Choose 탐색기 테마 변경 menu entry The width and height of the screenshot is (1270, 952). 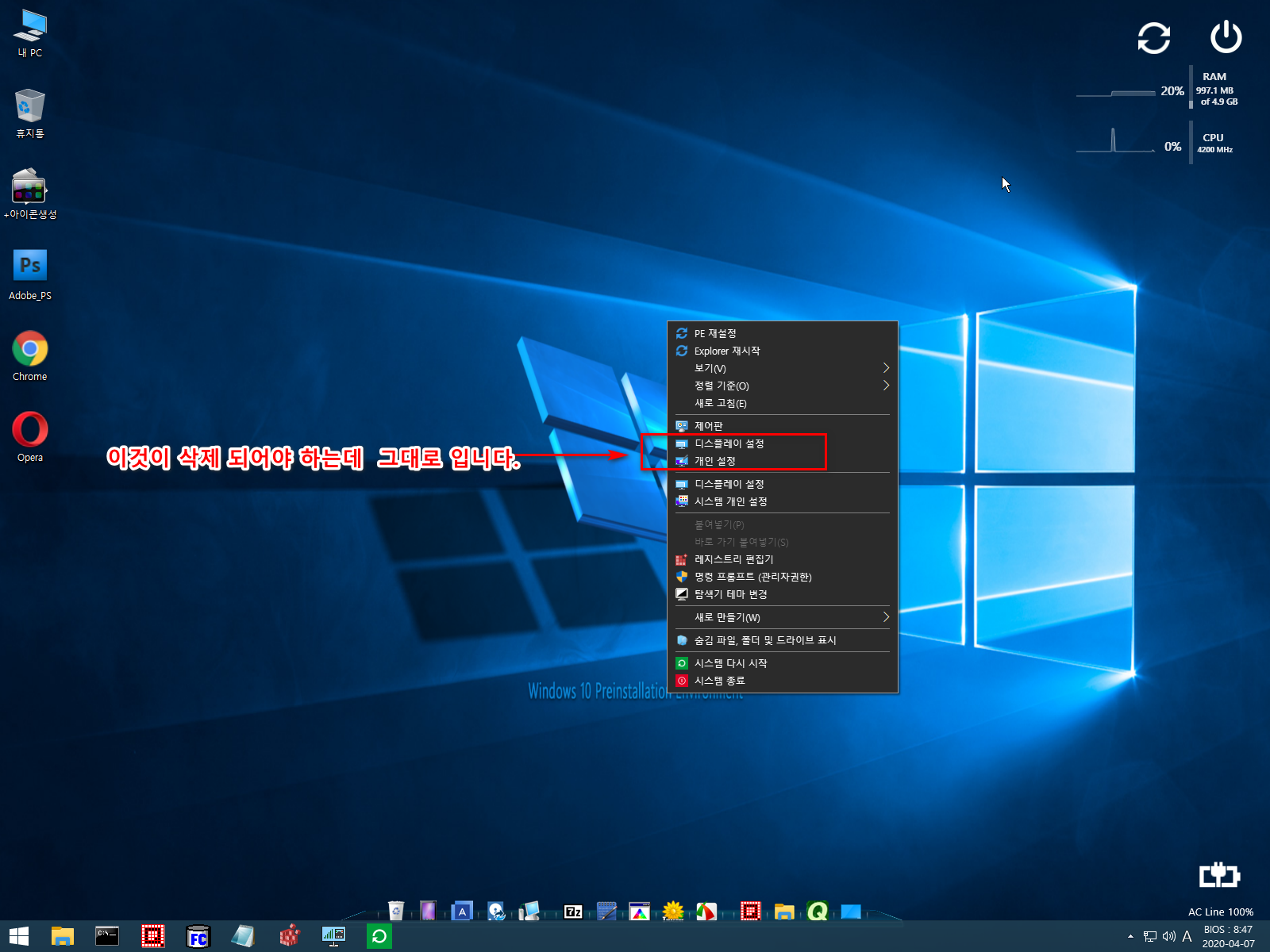coord(783,594)
